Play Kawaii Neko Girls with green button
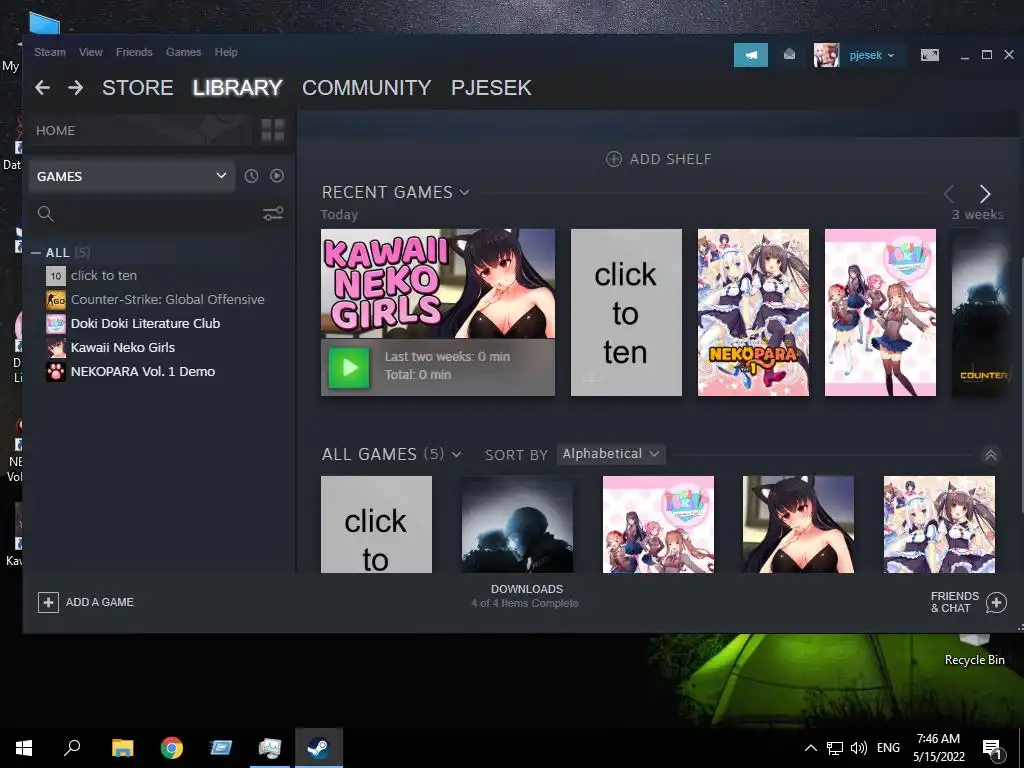 [349, 367]
